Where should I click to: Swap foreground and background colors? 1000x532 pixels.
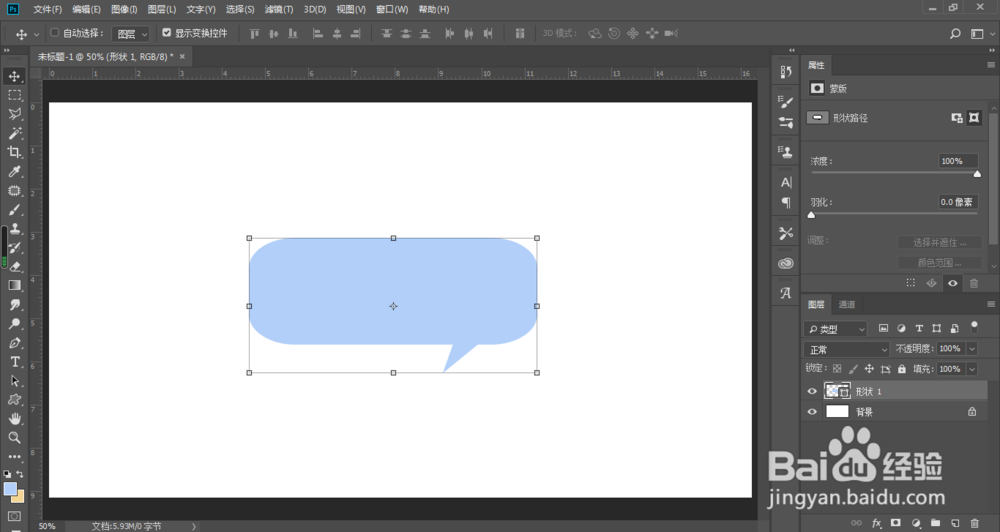coord(20,474)
